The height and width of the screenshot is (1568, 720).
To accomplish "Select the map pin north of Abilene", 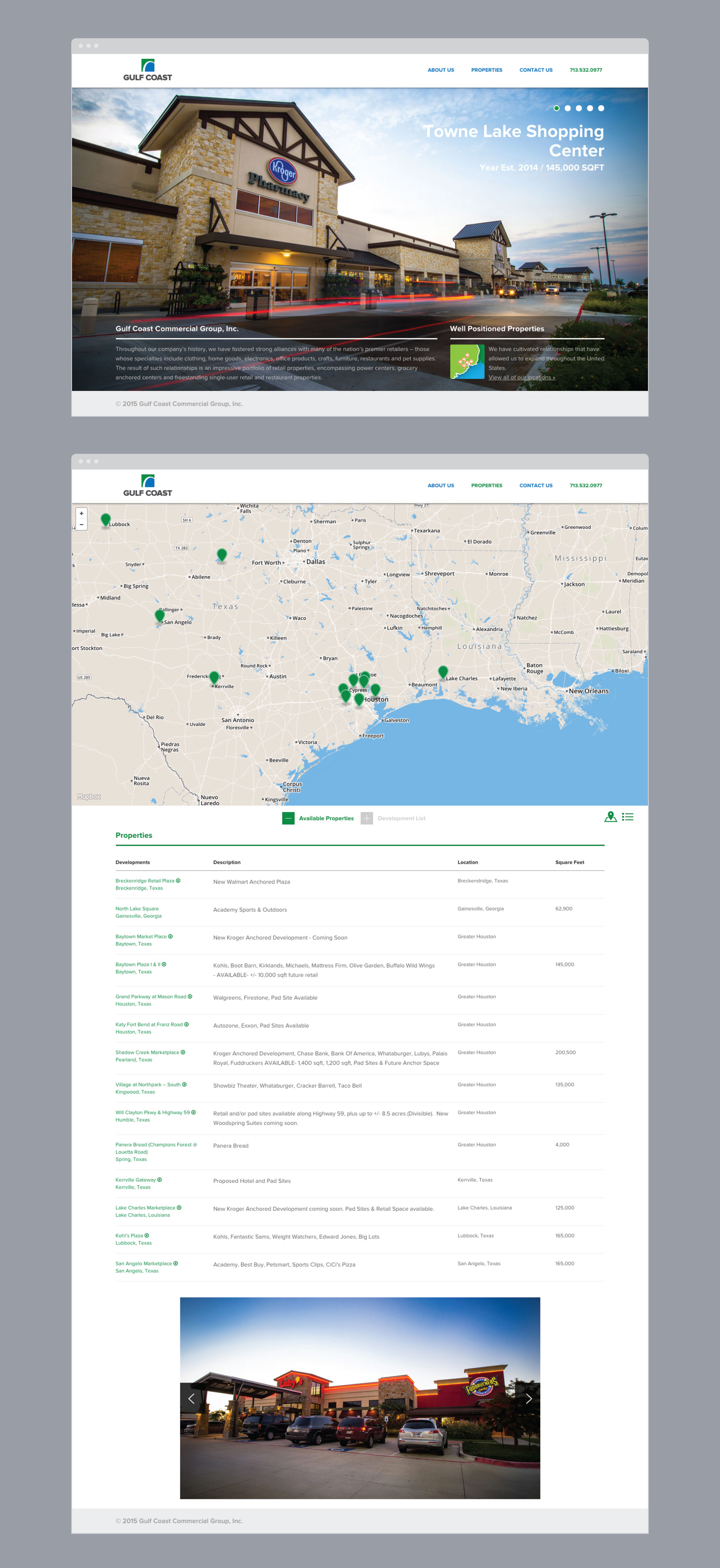I will point(222,555).
